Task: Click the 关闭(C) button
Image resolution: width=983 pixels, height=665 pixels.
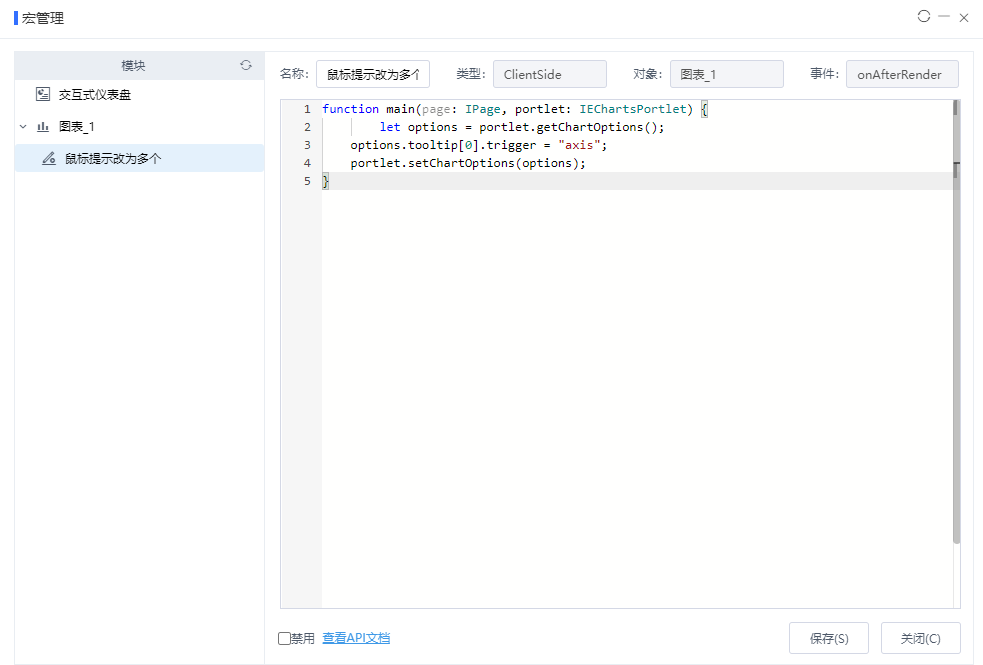Action: tap(920, 638)
